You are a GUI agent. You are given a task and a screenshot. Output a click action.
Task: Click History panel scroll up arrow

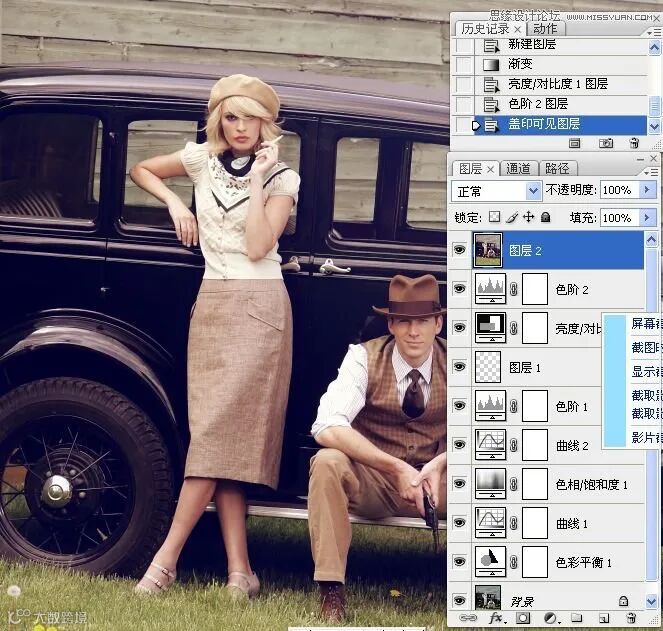coord(654,47)
